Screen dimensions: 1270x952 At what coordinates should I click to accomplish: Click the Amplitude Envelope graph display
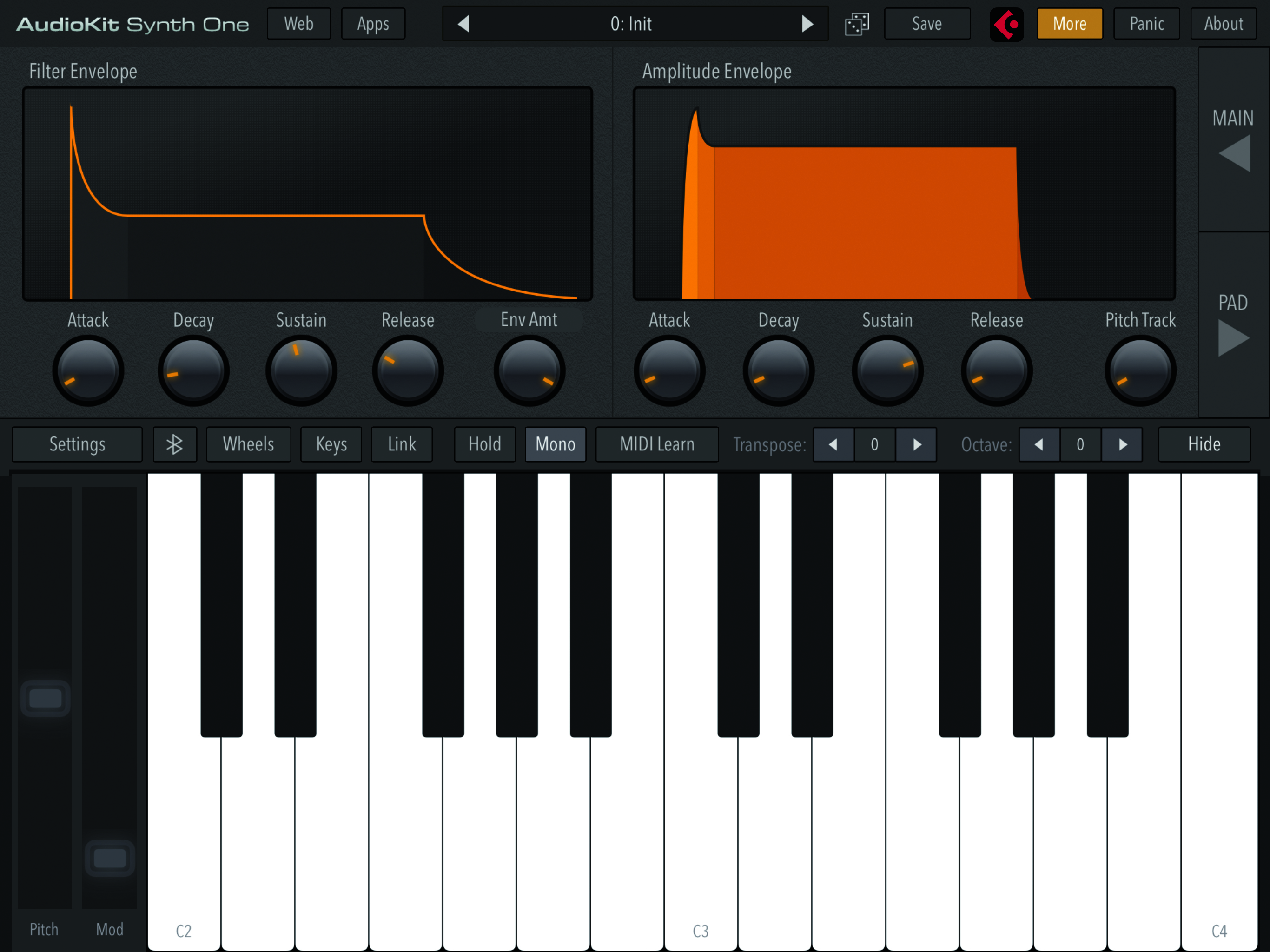click(904, 194)
